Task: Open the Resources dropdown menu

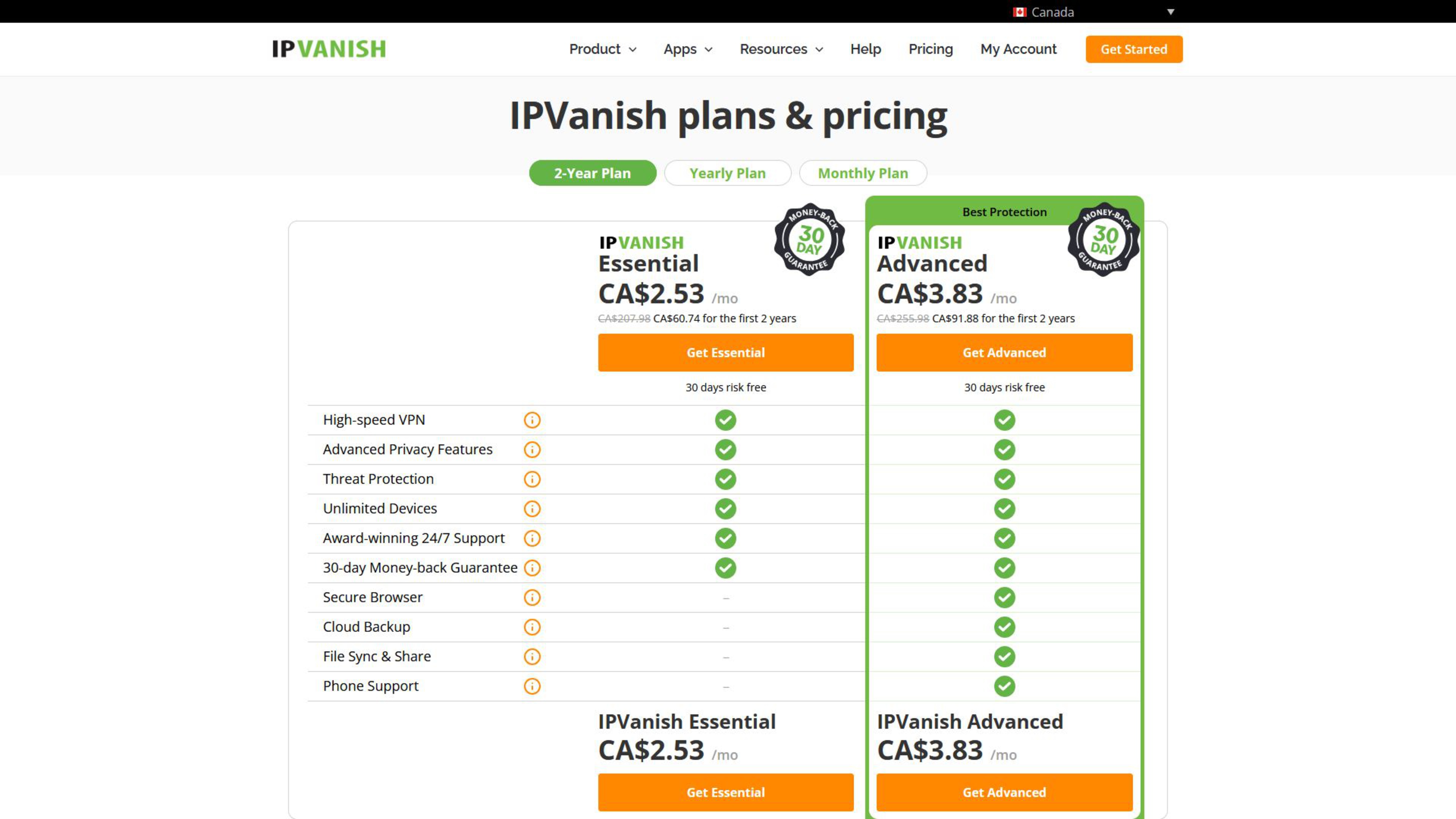Action: pyautogui.click(x=781, y=49)
